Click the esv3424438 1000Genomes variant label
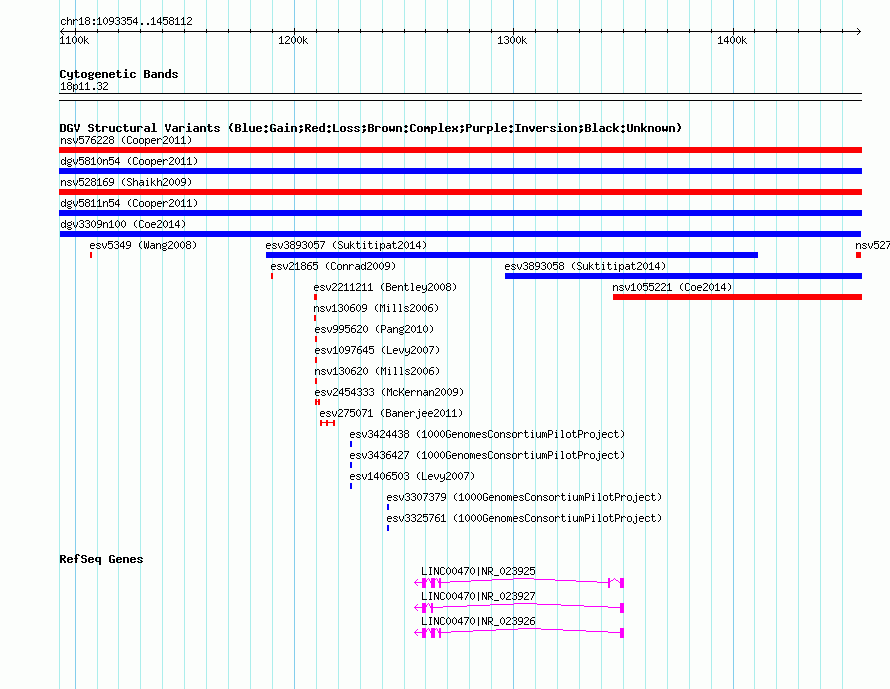The width and height of the screenshot is (890, 689). click(487, 434)
